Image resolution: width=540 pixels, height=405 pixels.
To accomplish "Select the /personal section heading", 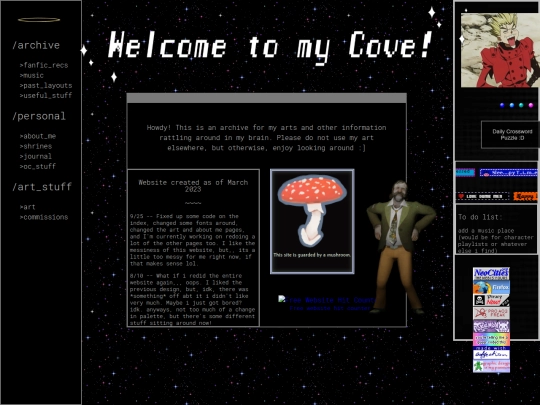I will pos(39,116).
